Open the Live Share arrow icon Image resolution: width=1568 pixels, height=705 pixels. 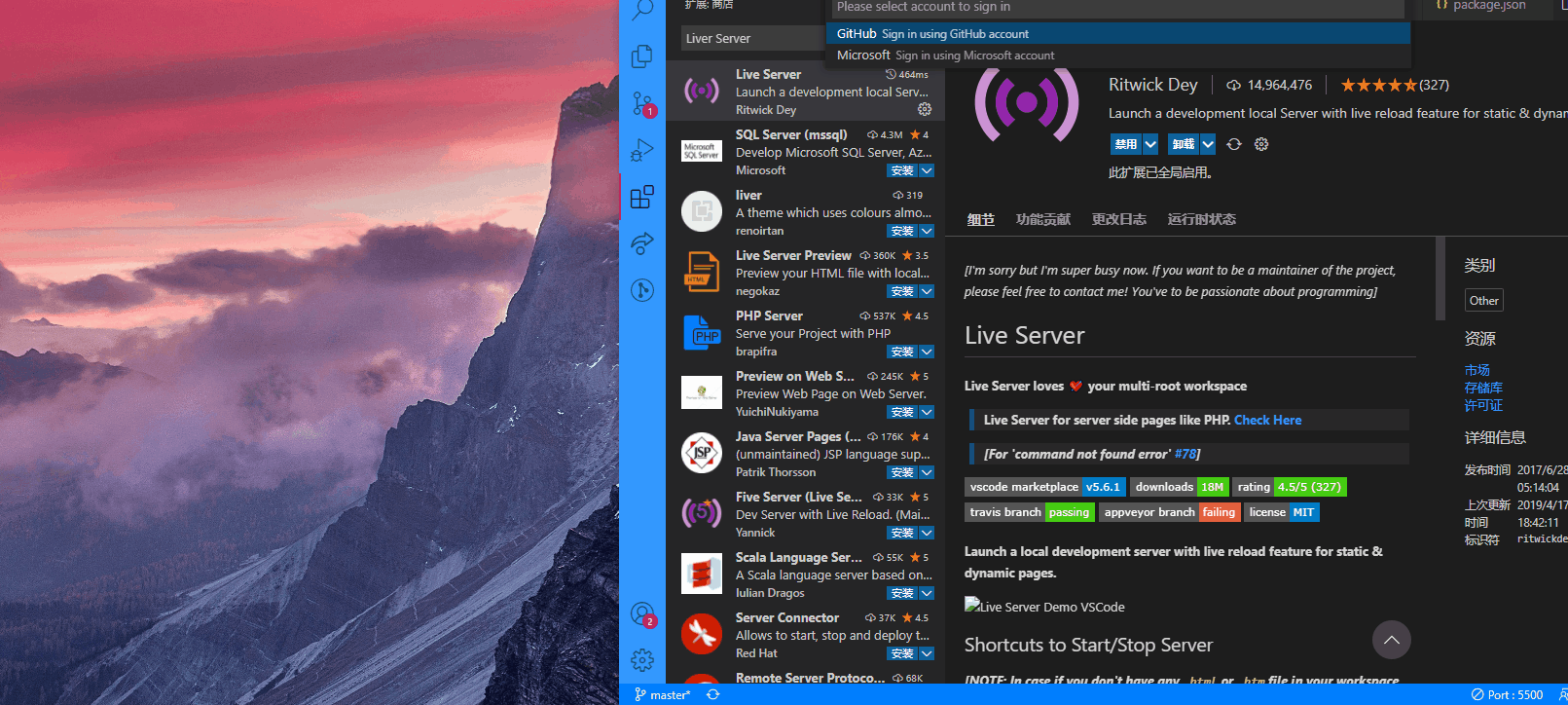[x=642, y=243]
